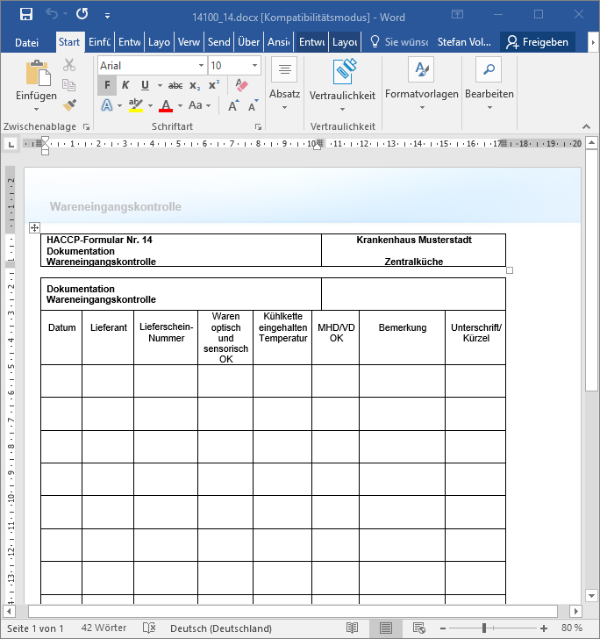This screenshot has width=600, height=639.
Task: Click the Bemerkung column header cell
Action: pyautogui.click(x=402, y=328)
